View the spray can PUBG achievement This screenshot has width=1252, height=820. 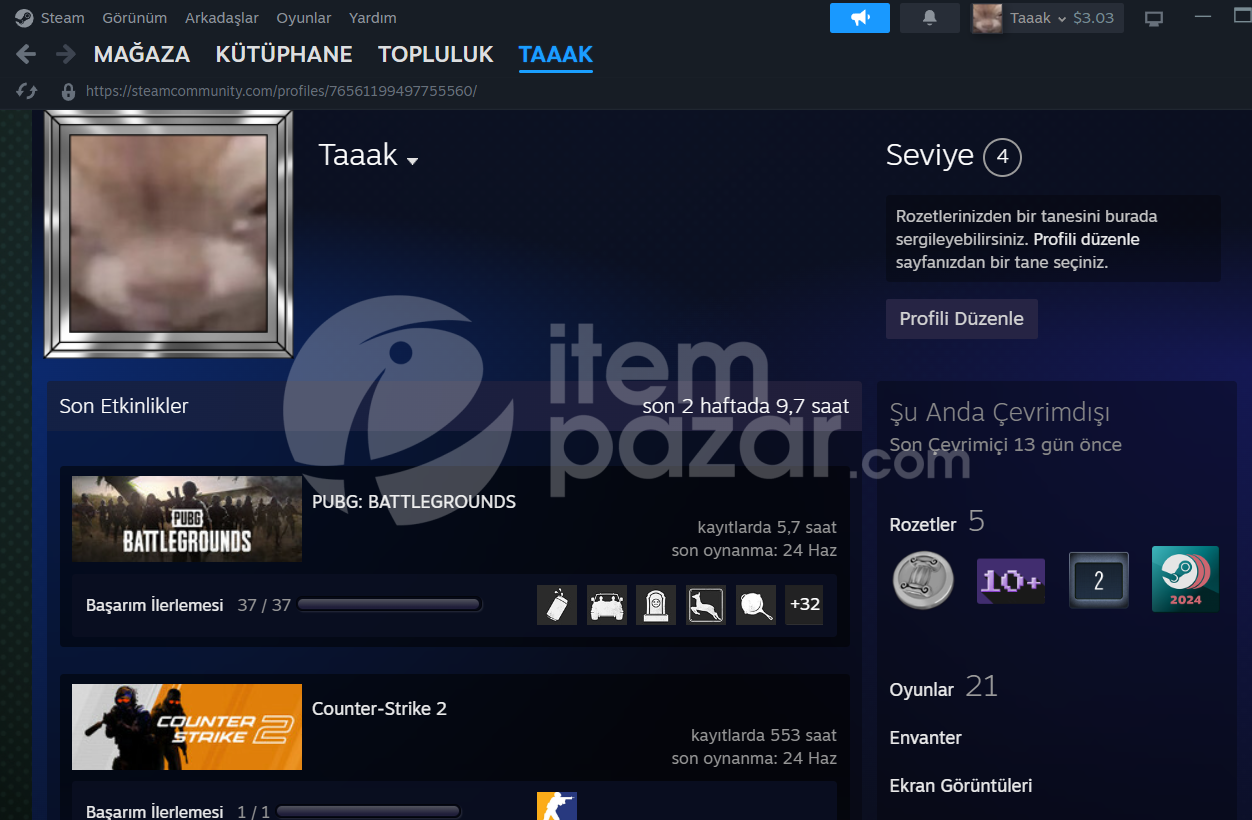[557, 605]
